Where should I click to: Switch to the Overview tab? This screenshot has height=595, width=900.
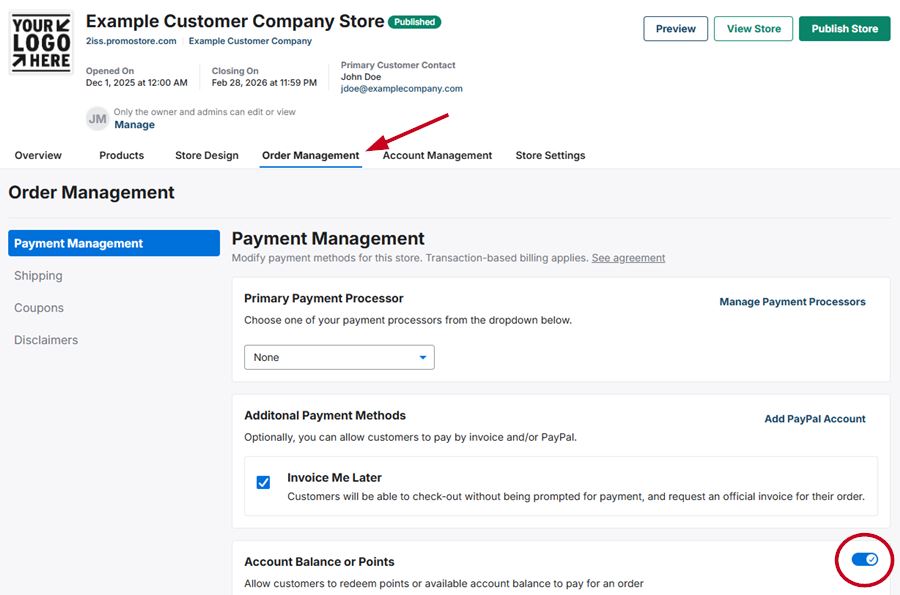(x=38, y=155)
